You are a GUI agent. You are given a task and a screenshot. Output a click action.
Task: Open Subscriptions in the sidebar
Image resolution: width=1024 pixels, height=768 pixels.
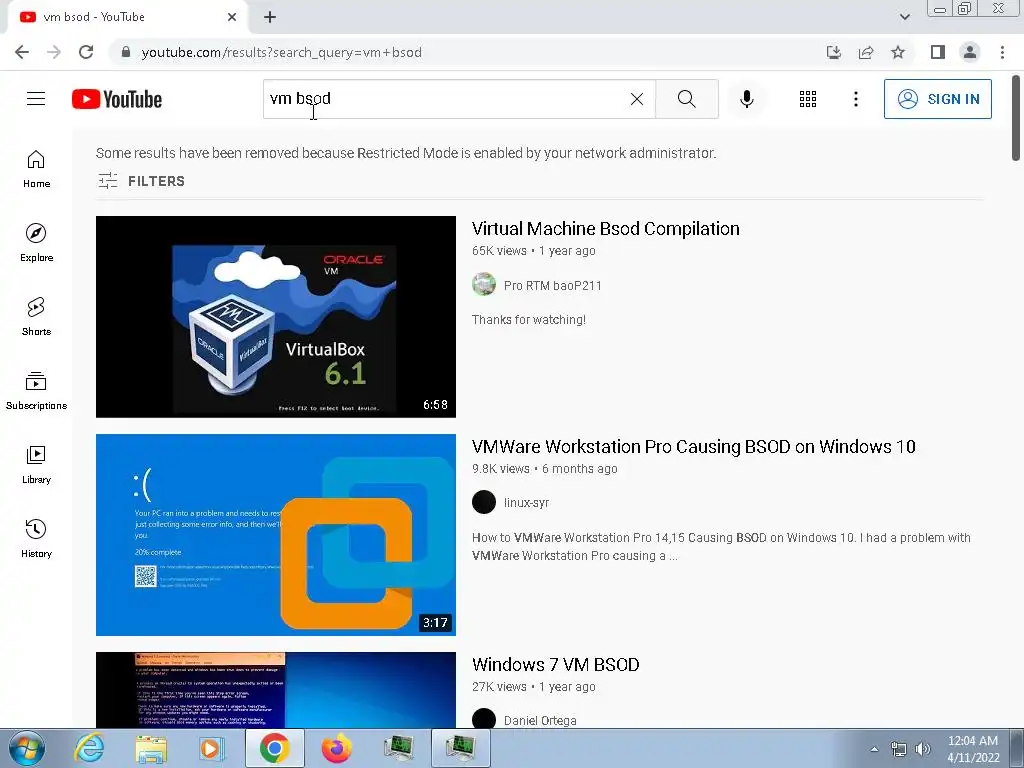click(37, 391)
